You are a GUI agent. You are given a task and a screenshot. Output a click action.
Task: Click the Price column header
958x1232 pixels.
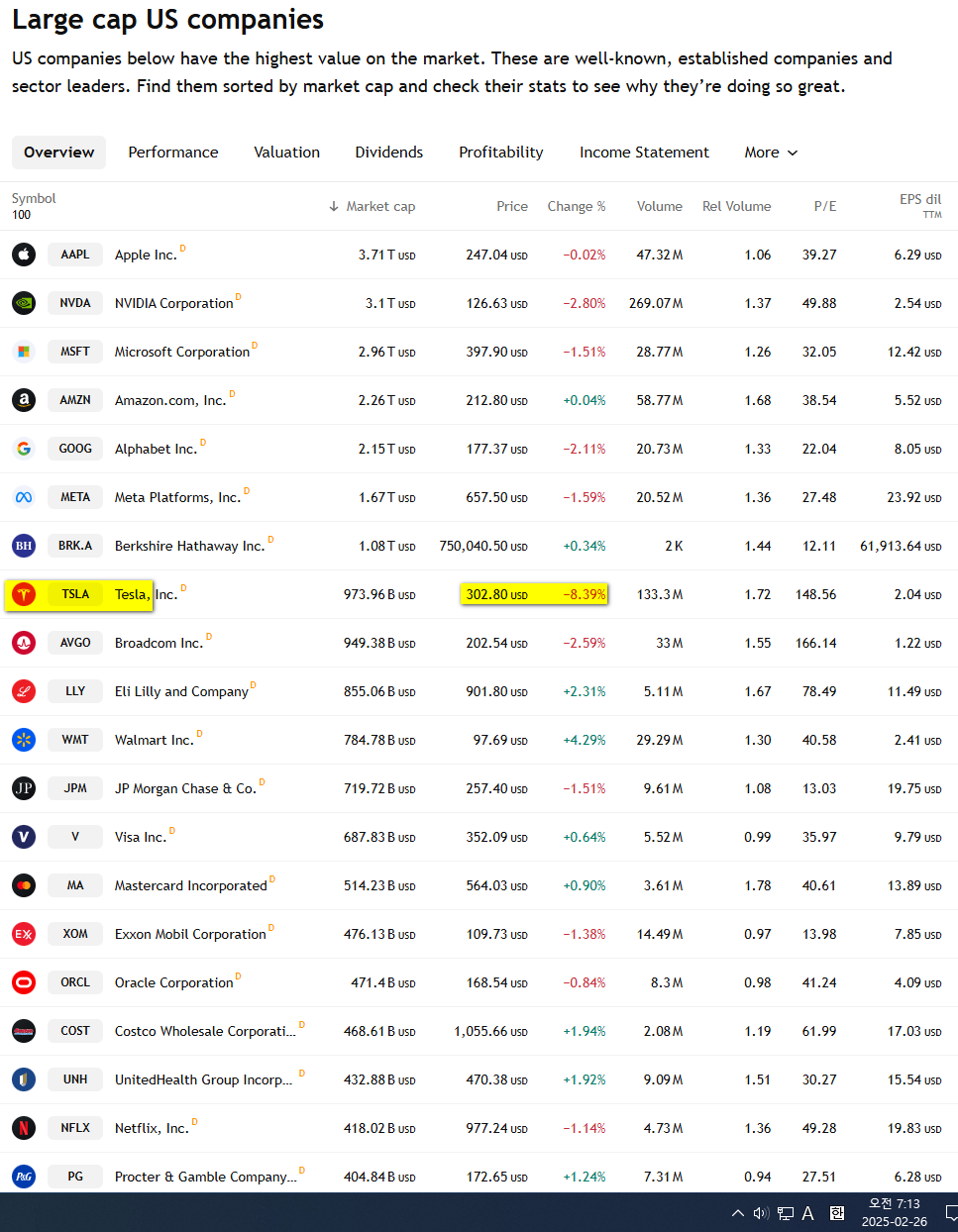tap(512, 206)
